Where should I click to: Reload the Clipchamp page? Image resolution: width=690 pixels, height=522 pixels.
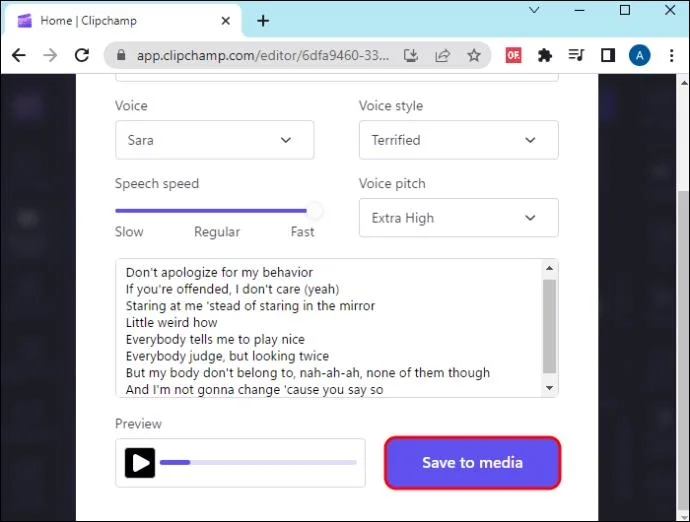[82, 56]
